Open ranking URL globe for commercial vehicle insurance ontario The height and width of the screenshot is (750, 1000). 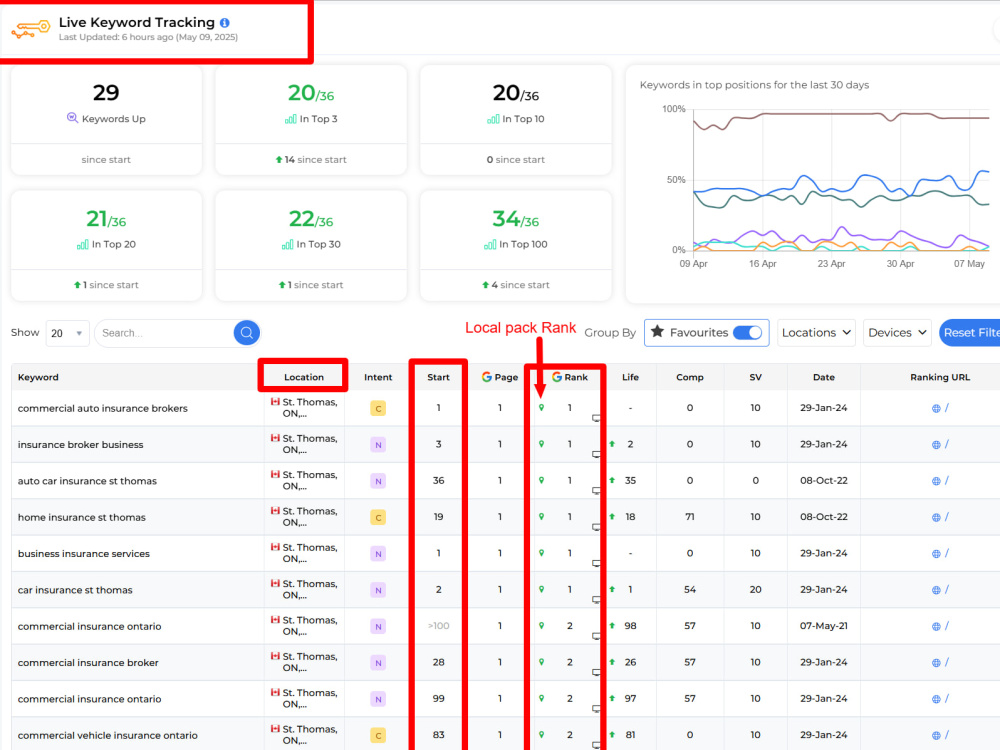pyautogui.click(x=936, y=735)
